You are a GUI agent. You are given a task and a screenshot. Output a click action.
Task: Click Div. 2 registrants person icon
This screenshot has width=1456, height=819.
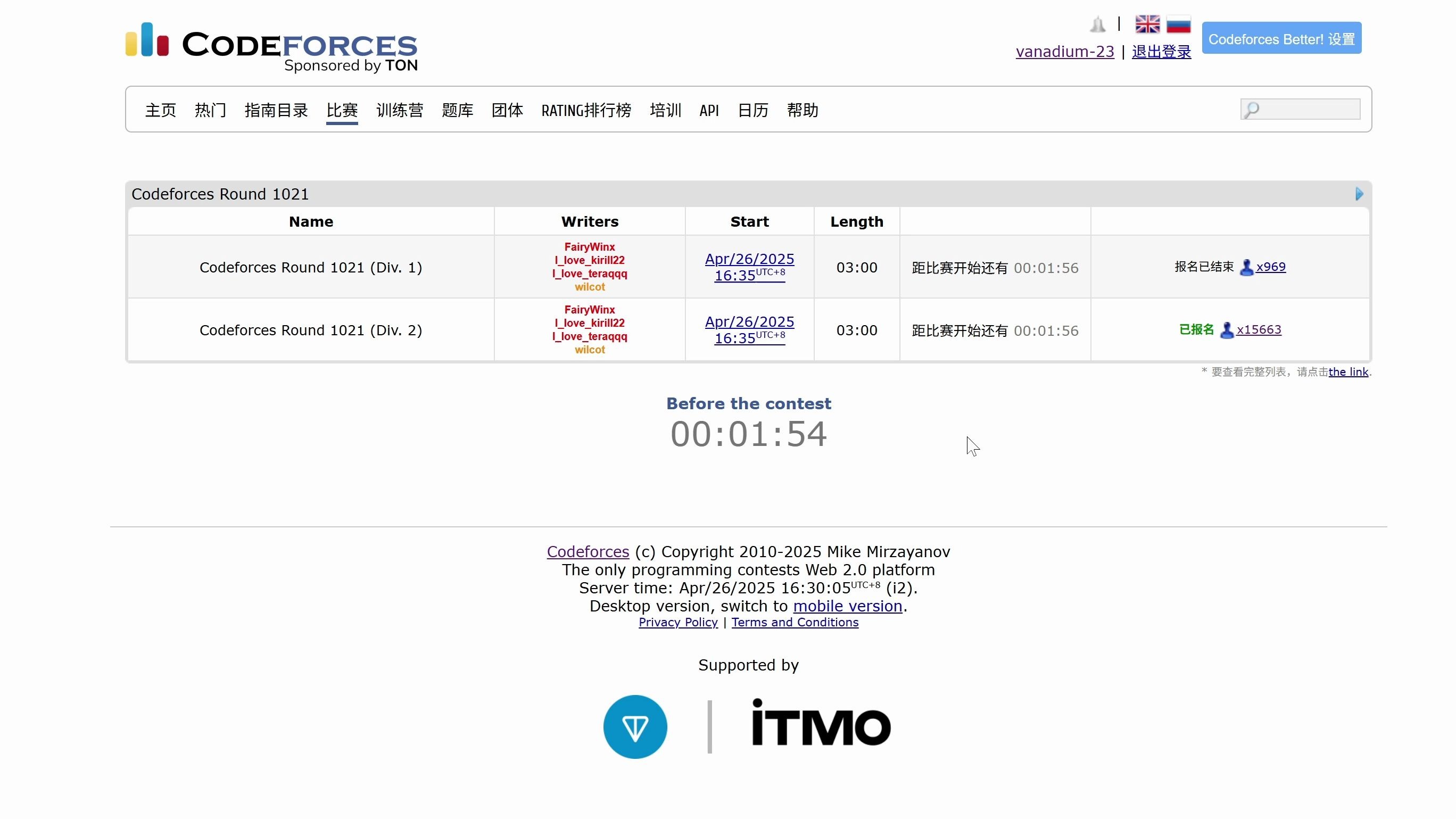[x=1227, y=330]
